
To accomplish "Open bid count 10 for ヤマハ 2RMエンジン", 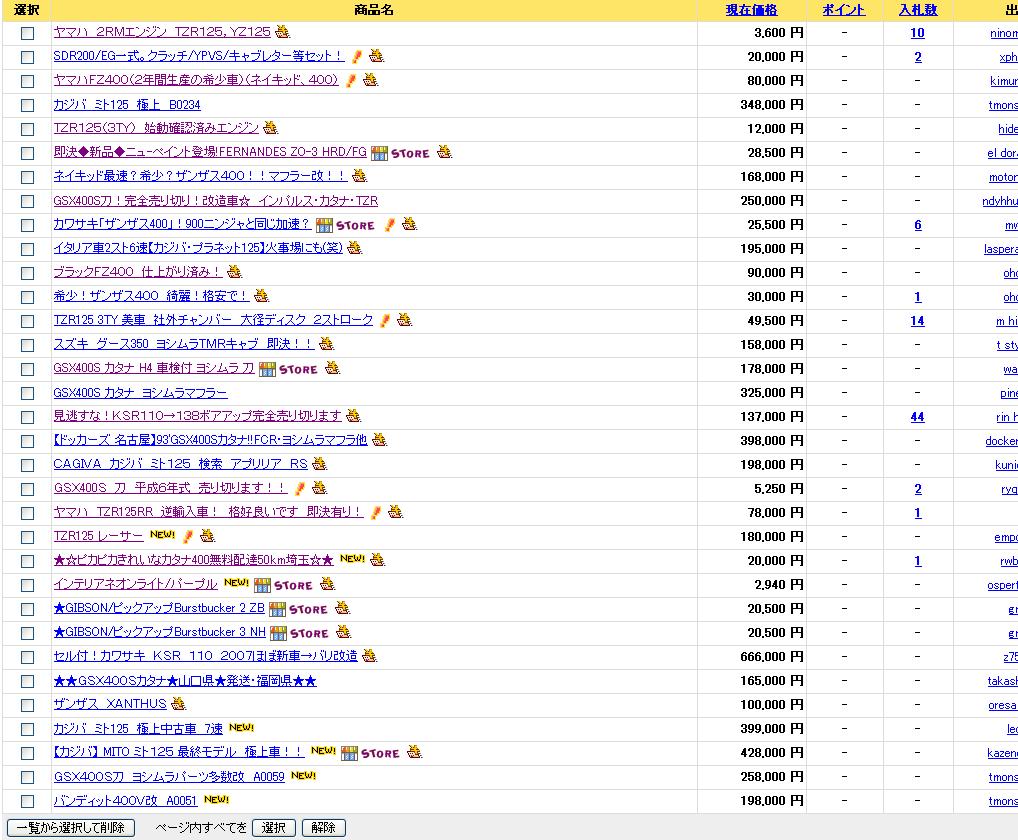I will coord(917,33).
